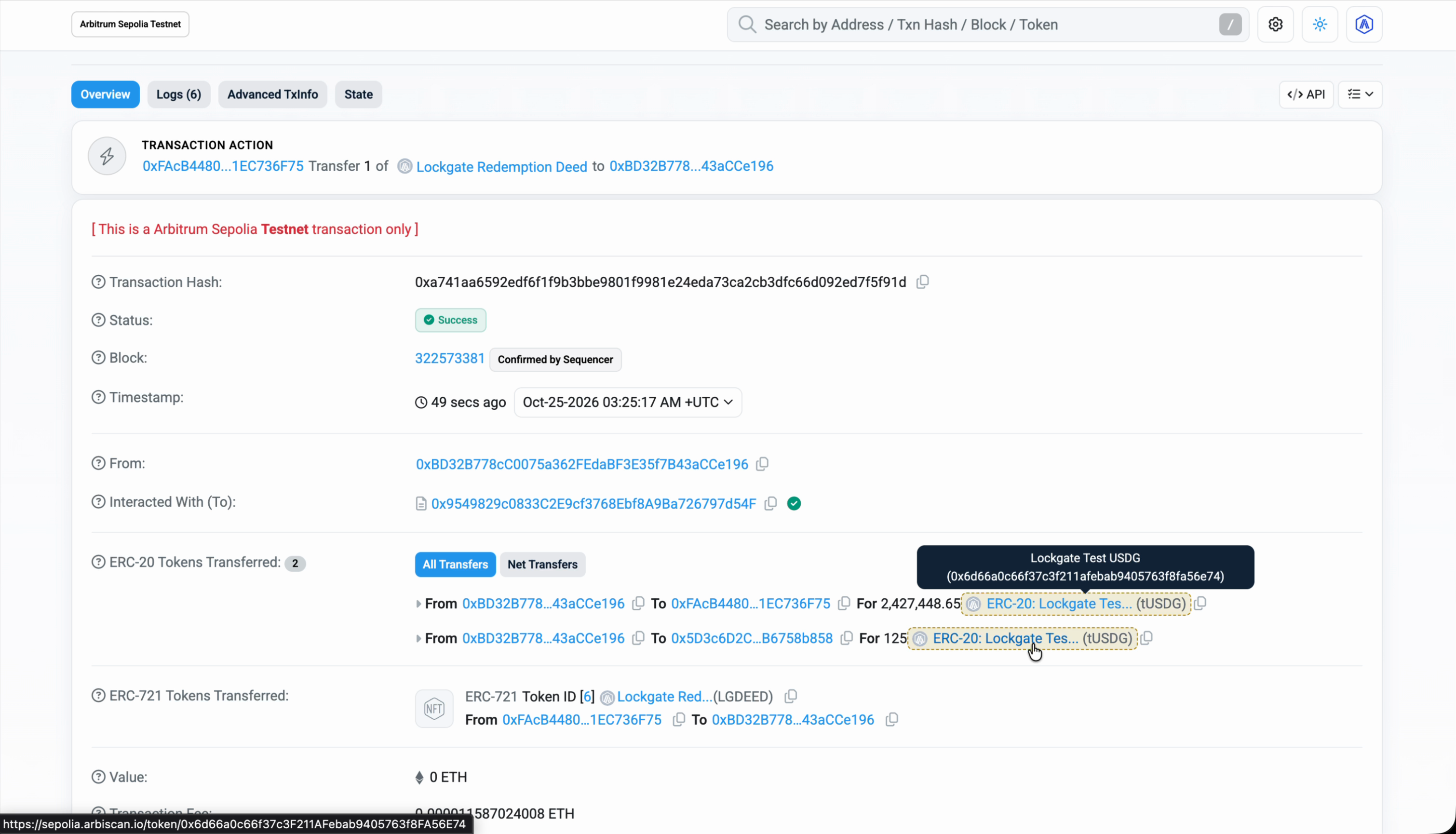Click the NFT thumbnail icon
The width and height of the screenshot is (1456, 834).
point(434,709)
